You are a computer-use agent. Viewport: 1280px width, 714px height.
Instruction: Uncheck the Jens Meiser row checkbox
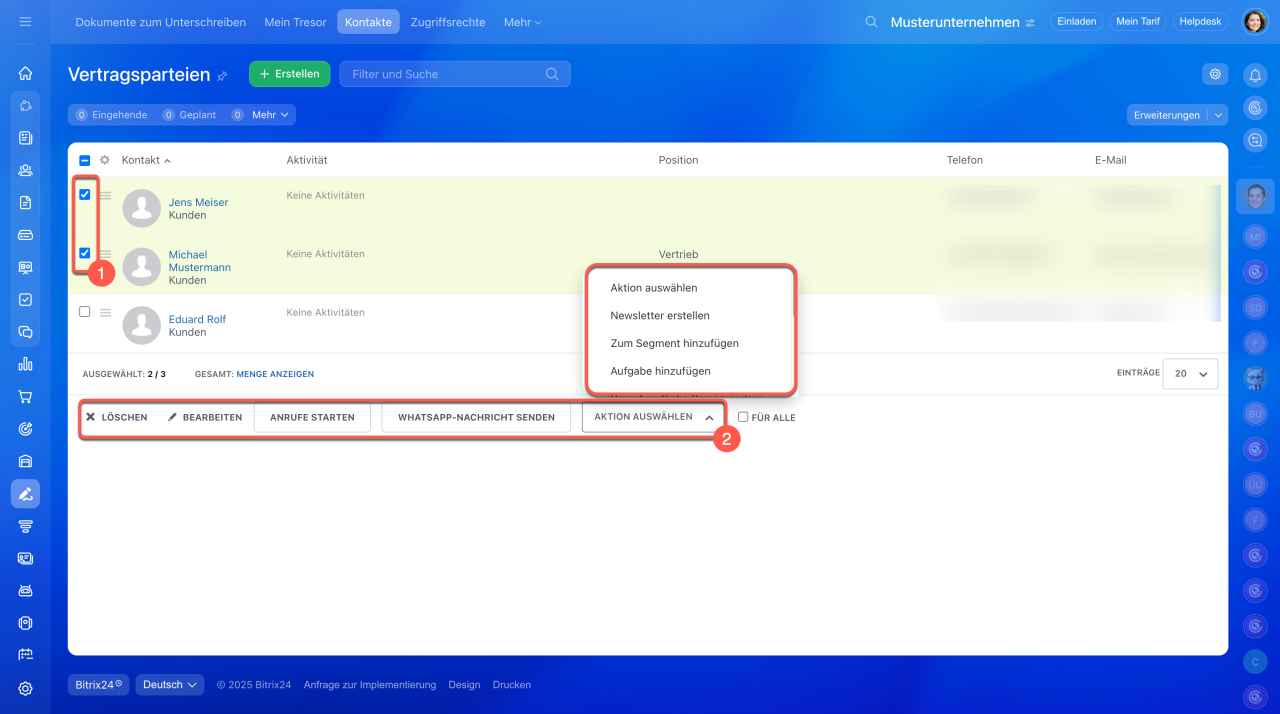[x=85, y=195]
